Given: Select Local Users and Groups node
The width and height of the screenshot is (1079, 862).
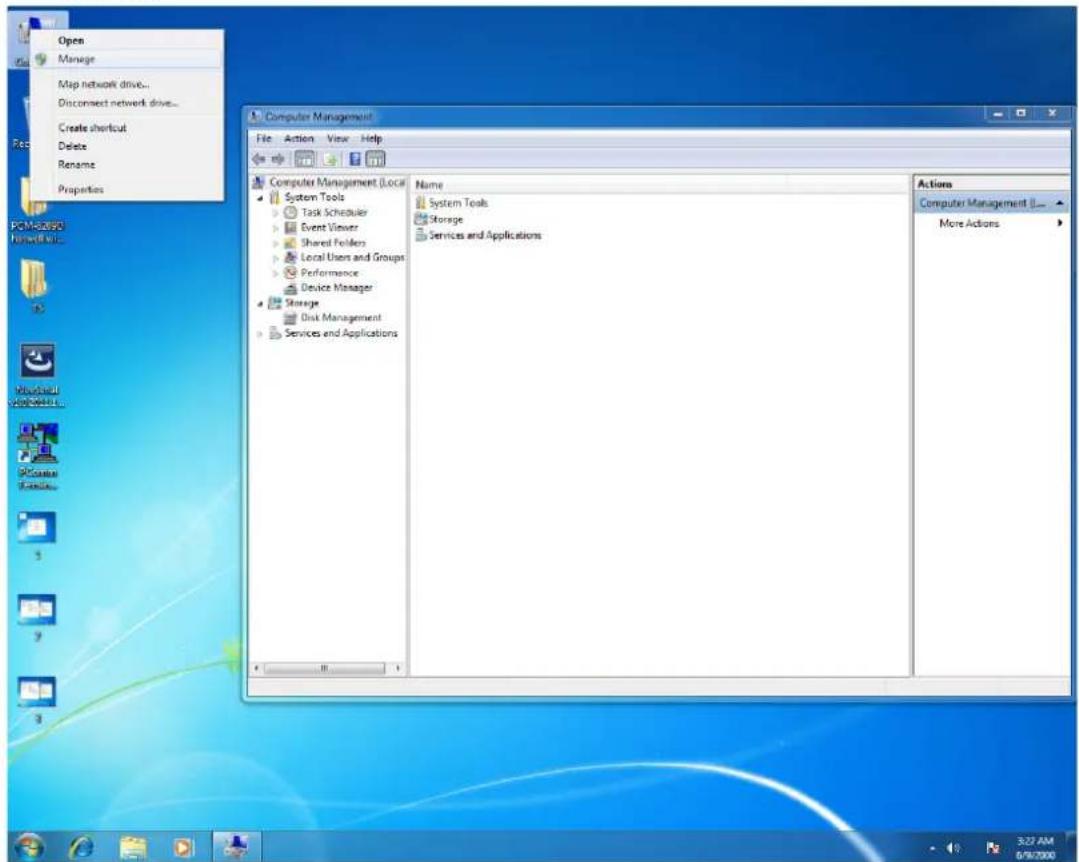Looking at the screenshot, I should (345, 257).
